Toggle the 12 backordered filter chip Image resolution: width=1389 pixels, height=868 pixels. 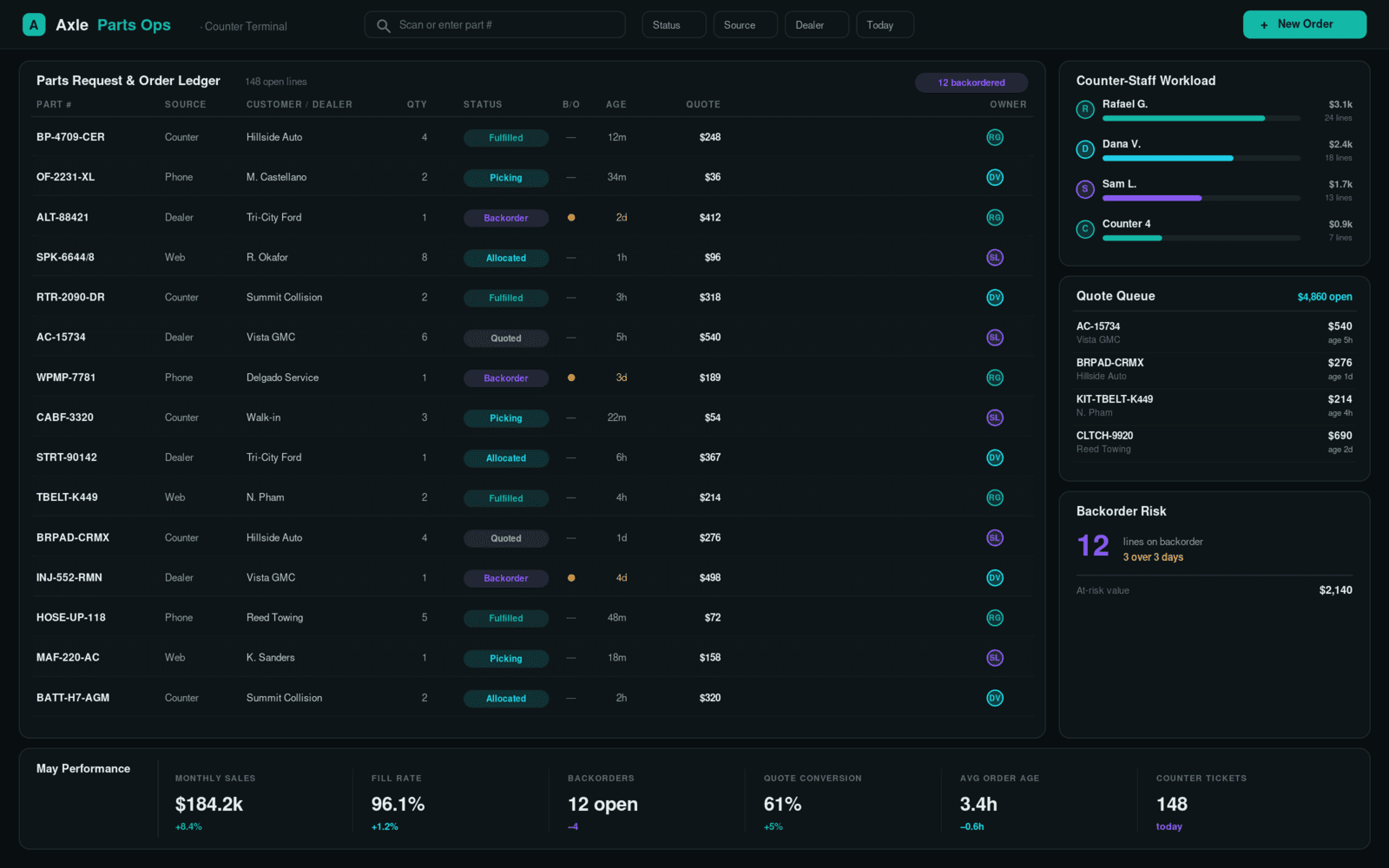pos(971,82)
